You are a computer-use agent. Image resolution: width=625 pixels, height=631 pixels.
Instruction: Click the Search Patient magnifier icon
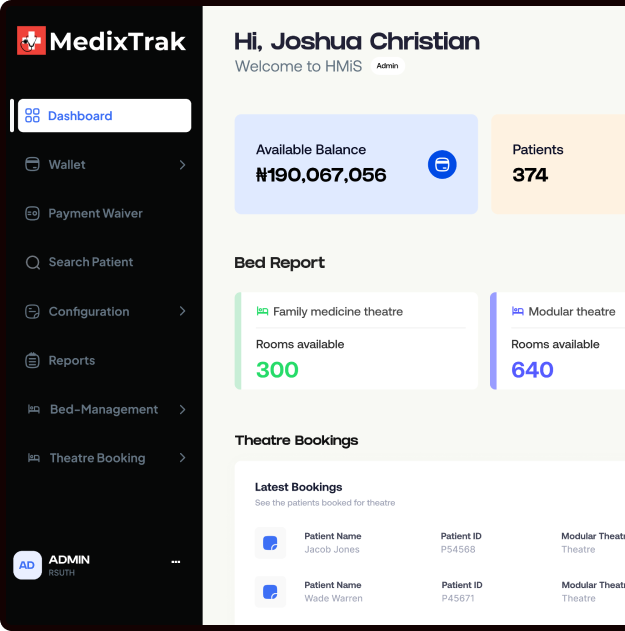pos(32,262)
